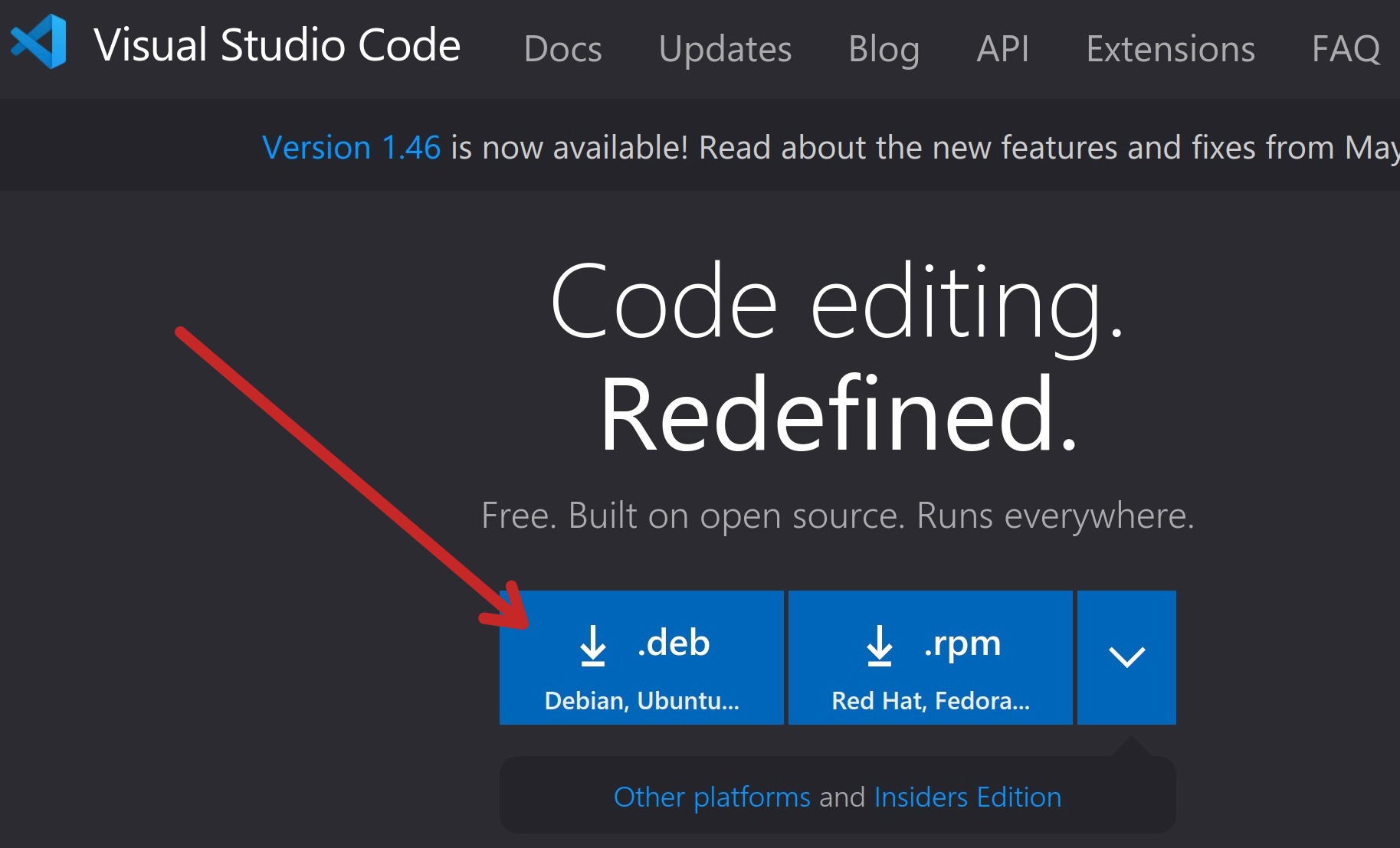Click the download arrow icon beside .deb

point(593,645)
